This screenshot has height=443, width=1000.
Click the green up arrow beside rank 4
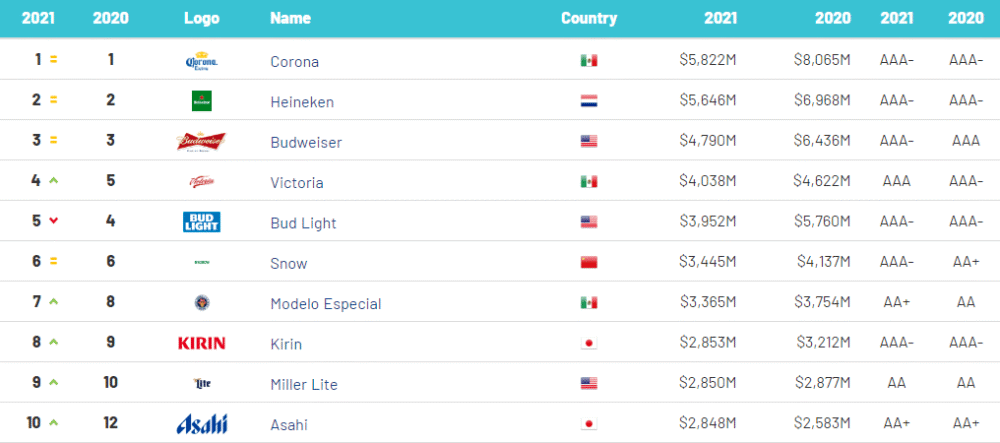(x=53, y=181)
